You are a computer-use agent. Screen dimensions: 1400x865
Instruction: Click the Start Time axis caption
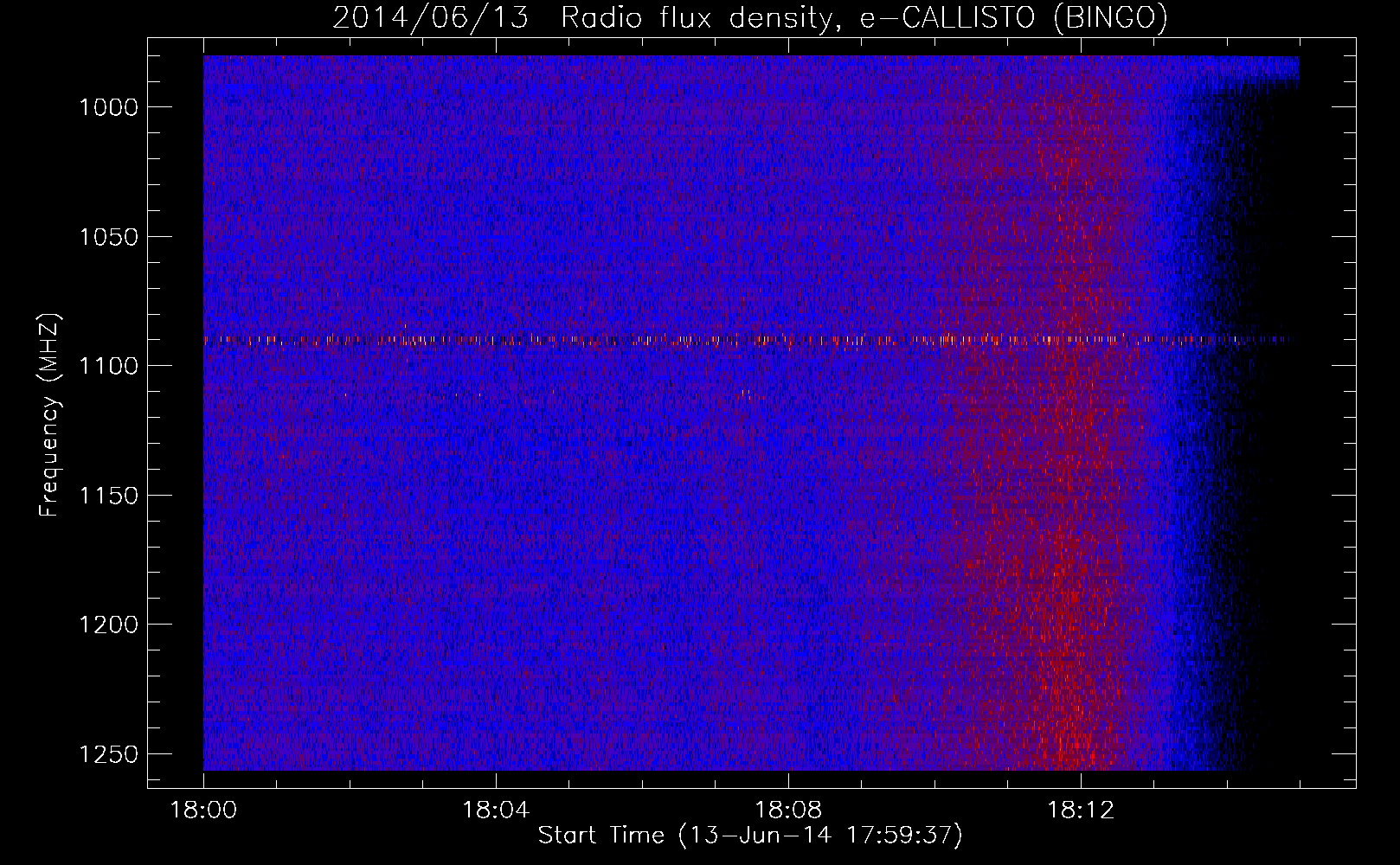click(x=750, y=836)
